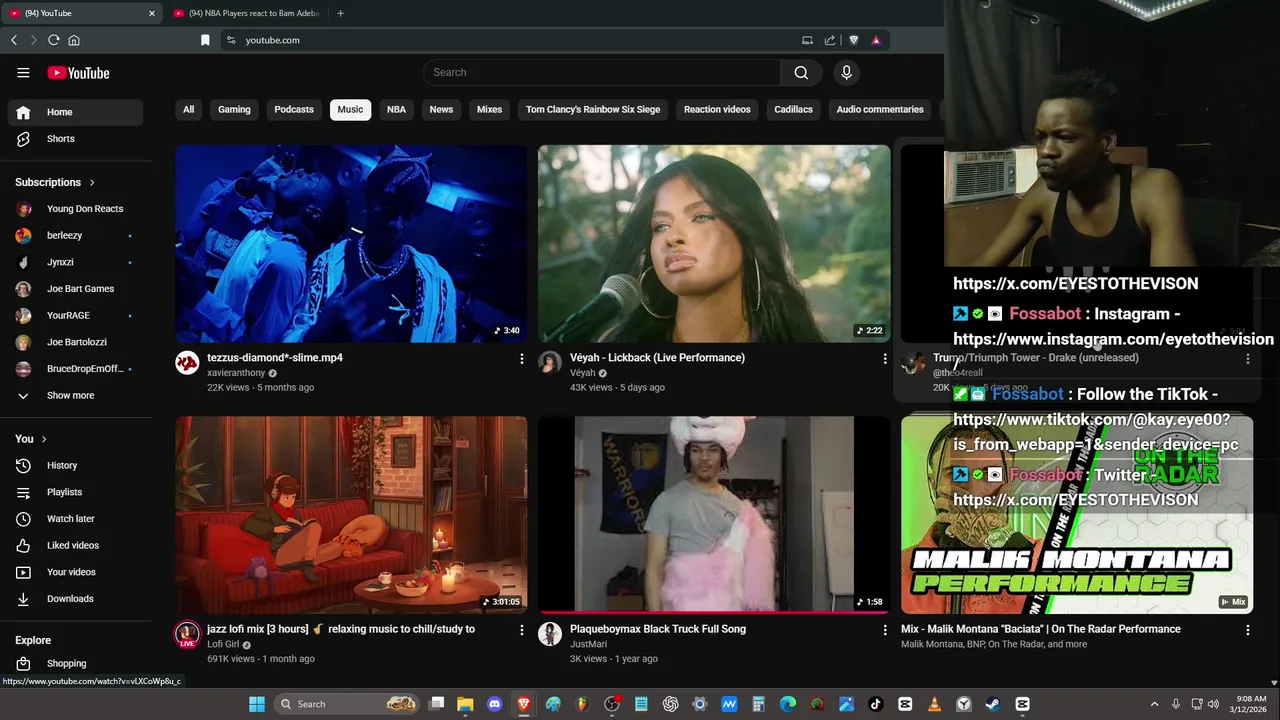Image resolution: width=1280 pixels, height=720 pixels.
Task: Open Discord from the taskbar
Action: [x=494, y=704]
